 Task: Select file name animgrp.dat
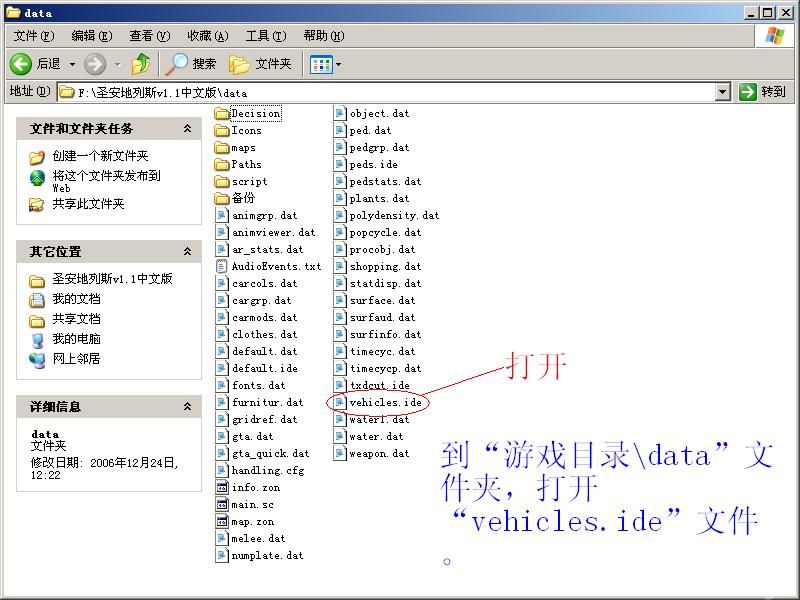264,215
